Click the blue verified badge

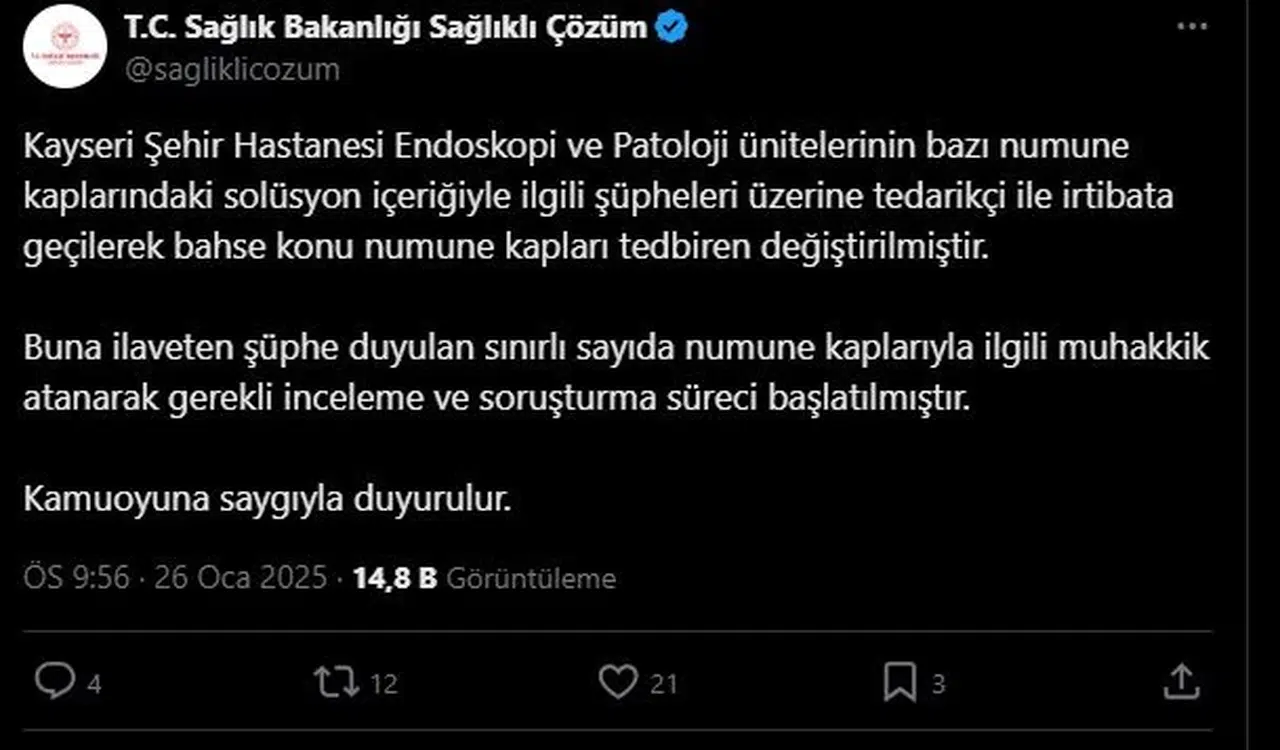coord(671,27)
